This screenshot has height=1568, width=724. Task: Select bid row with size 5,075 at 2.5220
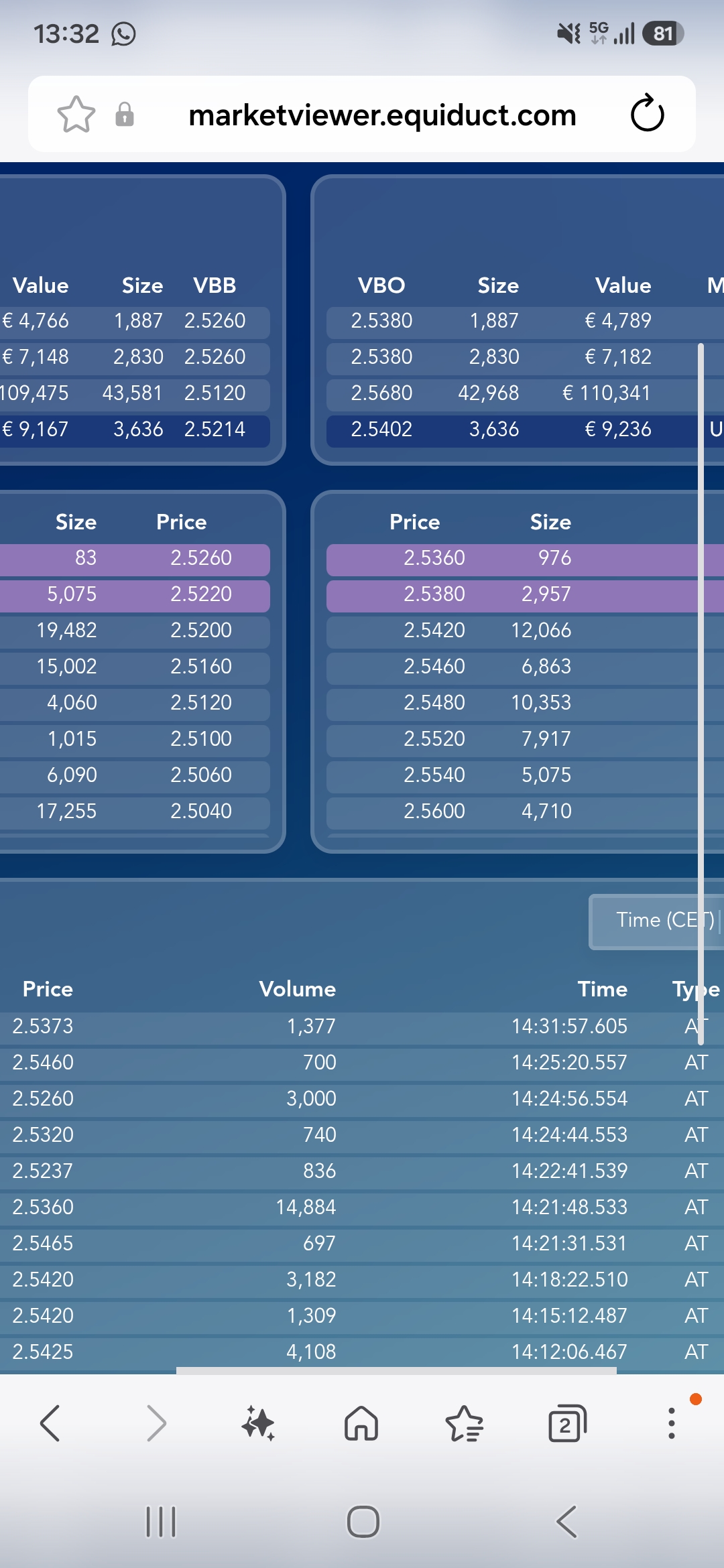(x=134, y=595)
